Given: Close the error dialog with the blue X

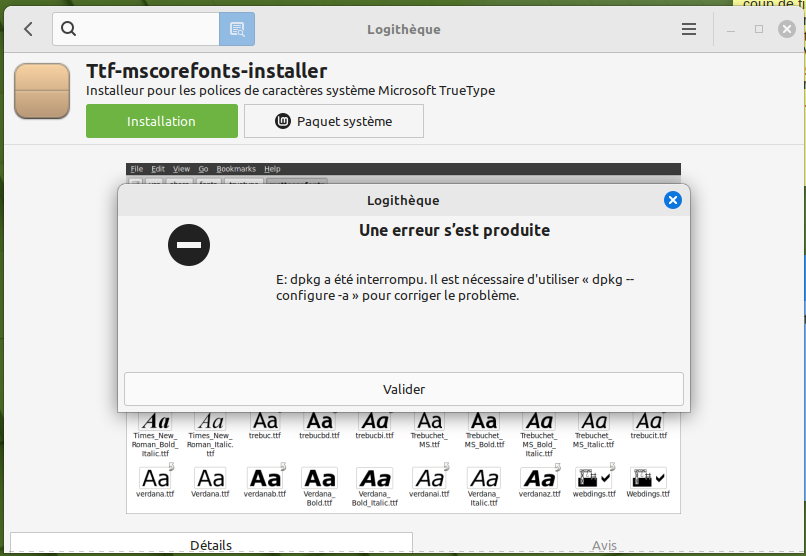Looking at the screenshot, I should 672,200.
